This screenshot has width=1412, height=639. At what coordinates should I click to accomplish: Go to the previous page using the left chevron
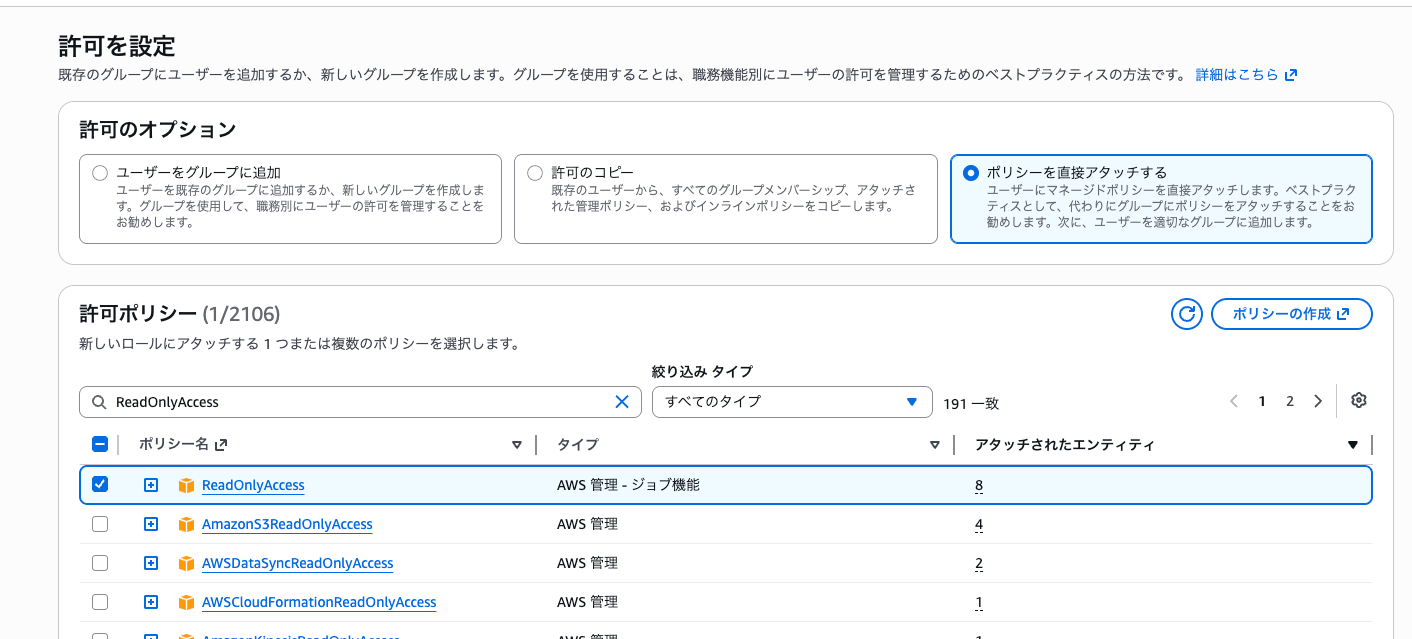pyautogui.click(x=1234, y=401)
